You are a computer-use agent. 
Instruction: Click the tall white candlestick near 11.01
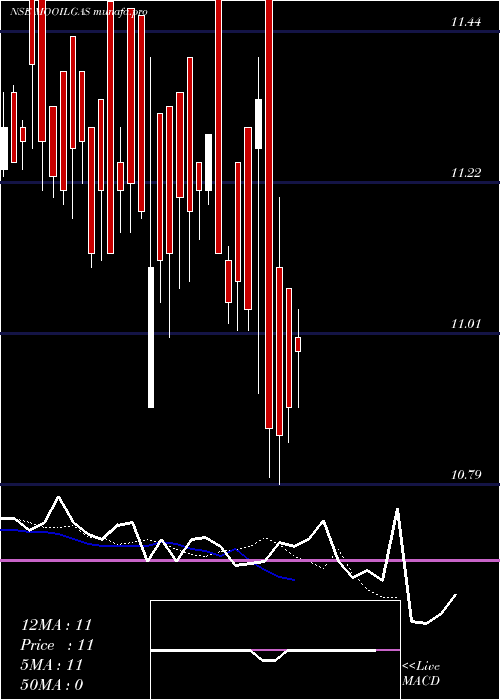coord(151,337)
